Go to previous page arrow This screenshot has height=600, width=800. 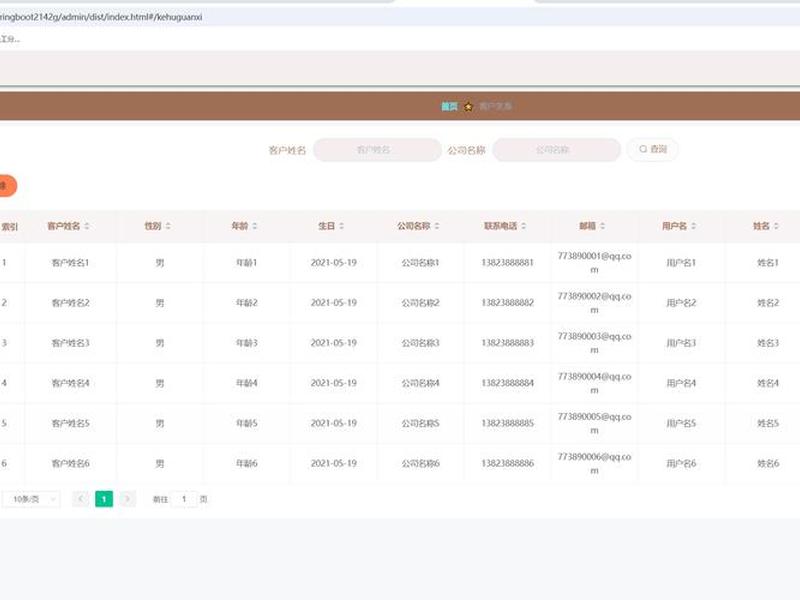[x=81, y=499]
